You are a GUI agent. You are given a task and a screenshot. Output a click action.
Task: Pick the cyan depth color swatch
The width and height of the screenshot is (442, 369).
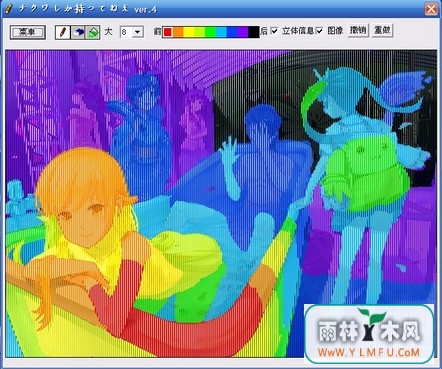pyautogui.click(x=221, y=32)
